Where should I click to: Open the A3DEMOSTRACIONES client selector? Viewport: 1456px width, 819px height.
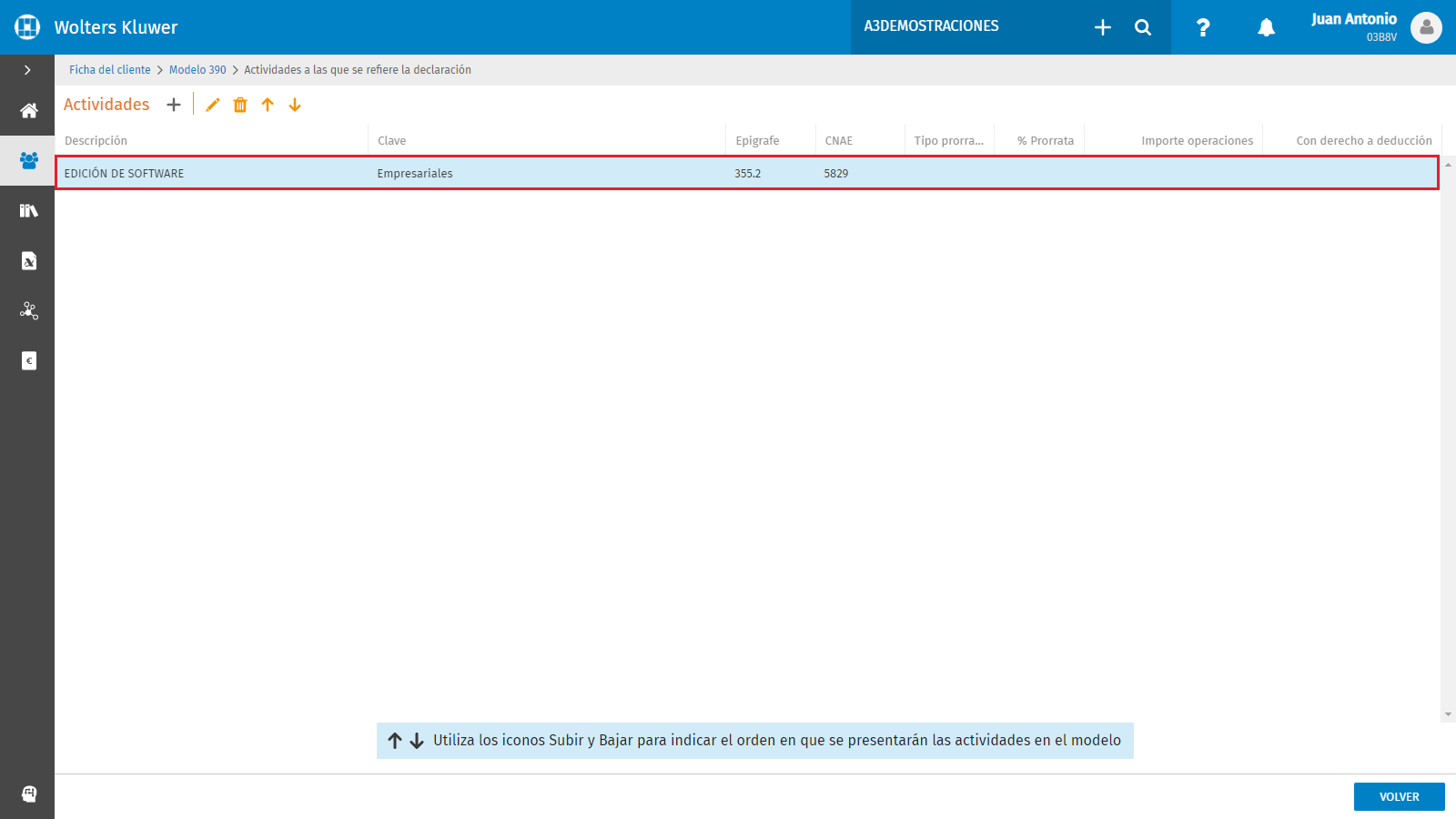(932, 27)
